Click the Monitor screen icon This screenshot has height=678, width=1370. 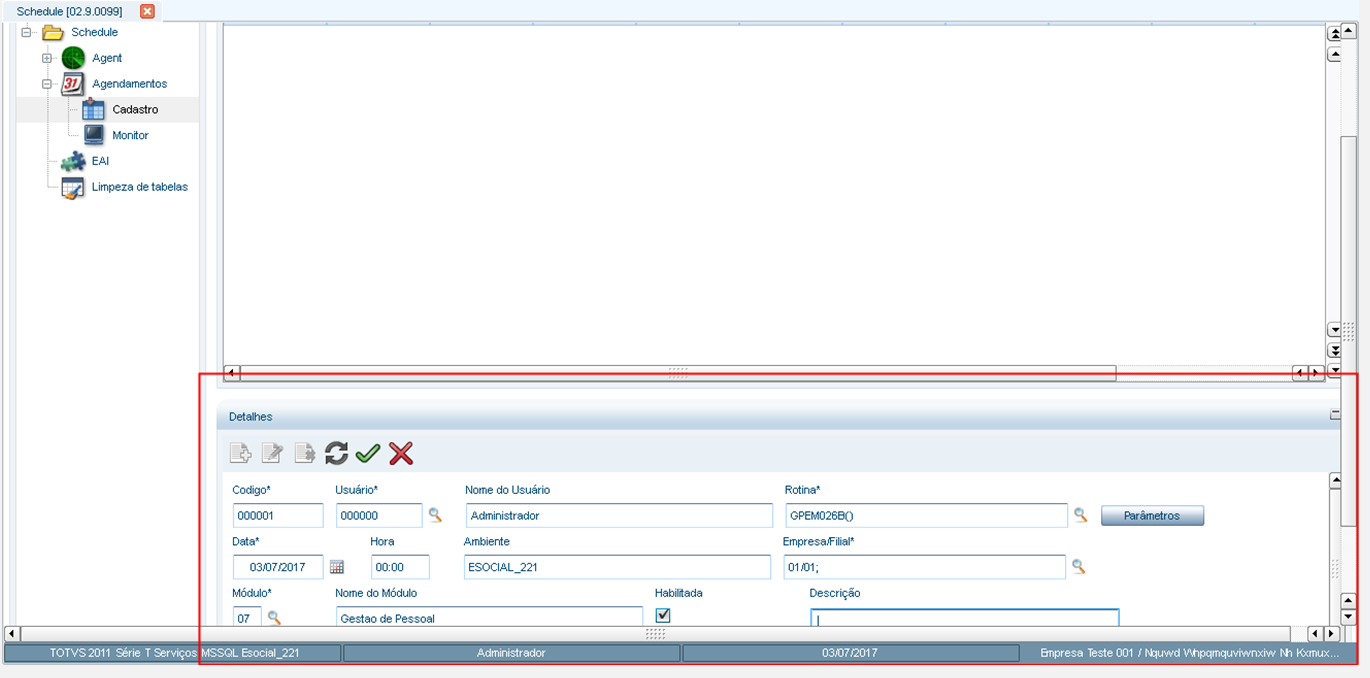coord(93,135)
